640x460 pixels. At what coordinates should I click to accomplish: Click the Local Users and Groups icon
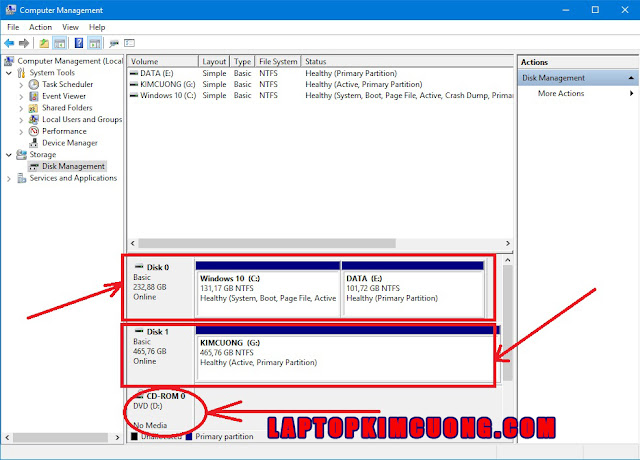(33, 119)
